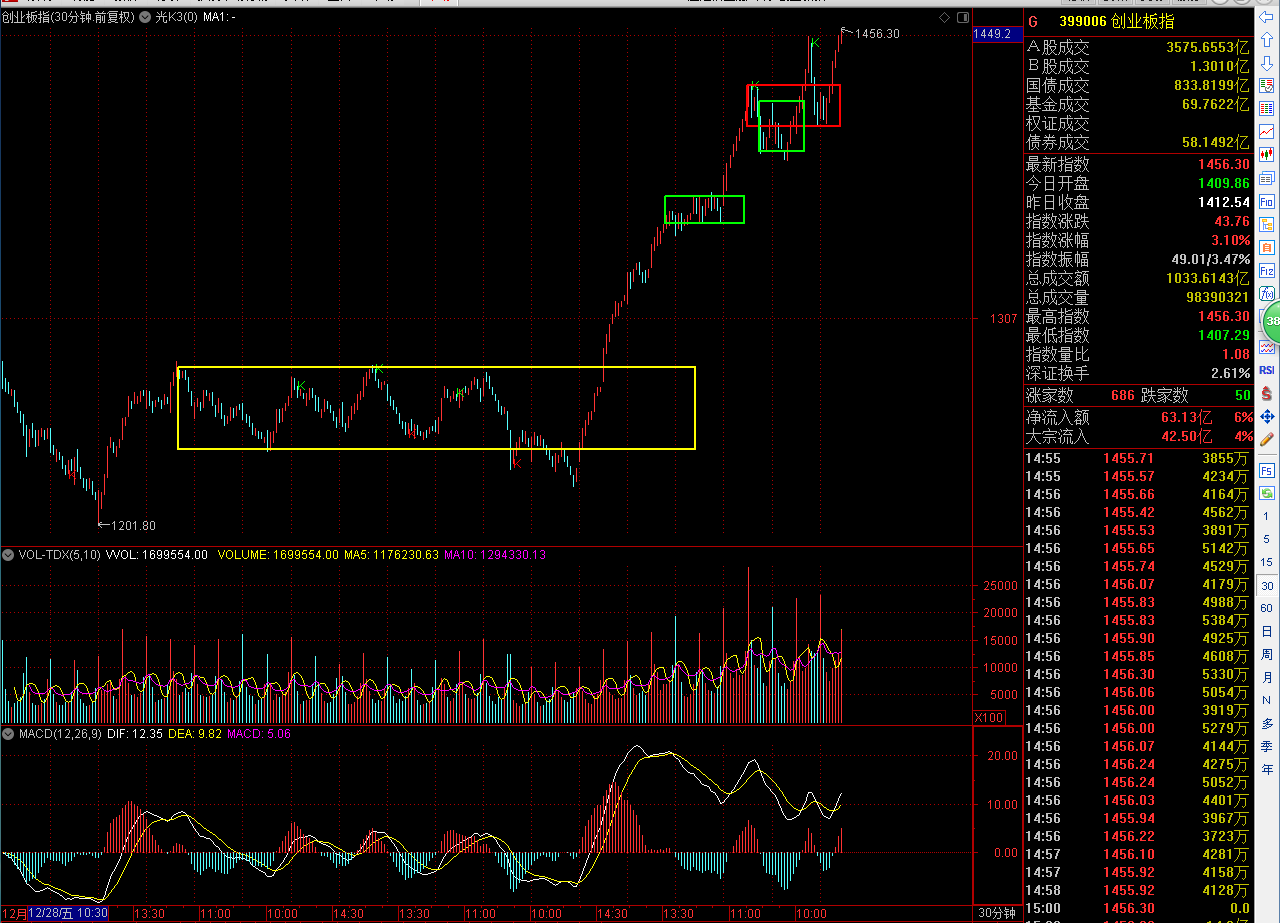Switch to yearly 年 period

tap(1267, 769)
